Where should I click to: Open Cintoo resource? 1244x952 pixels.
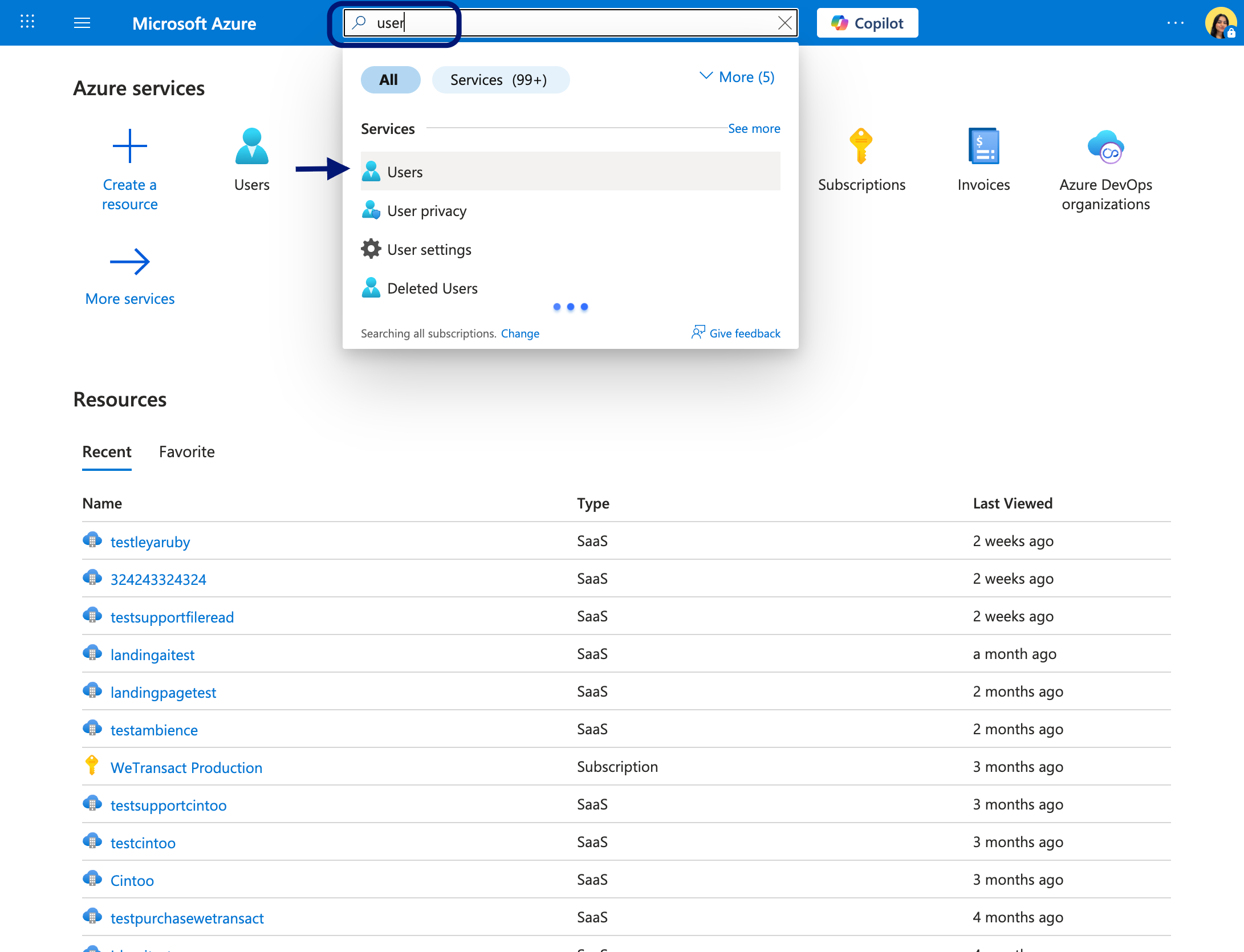click(x=132, y=880)
